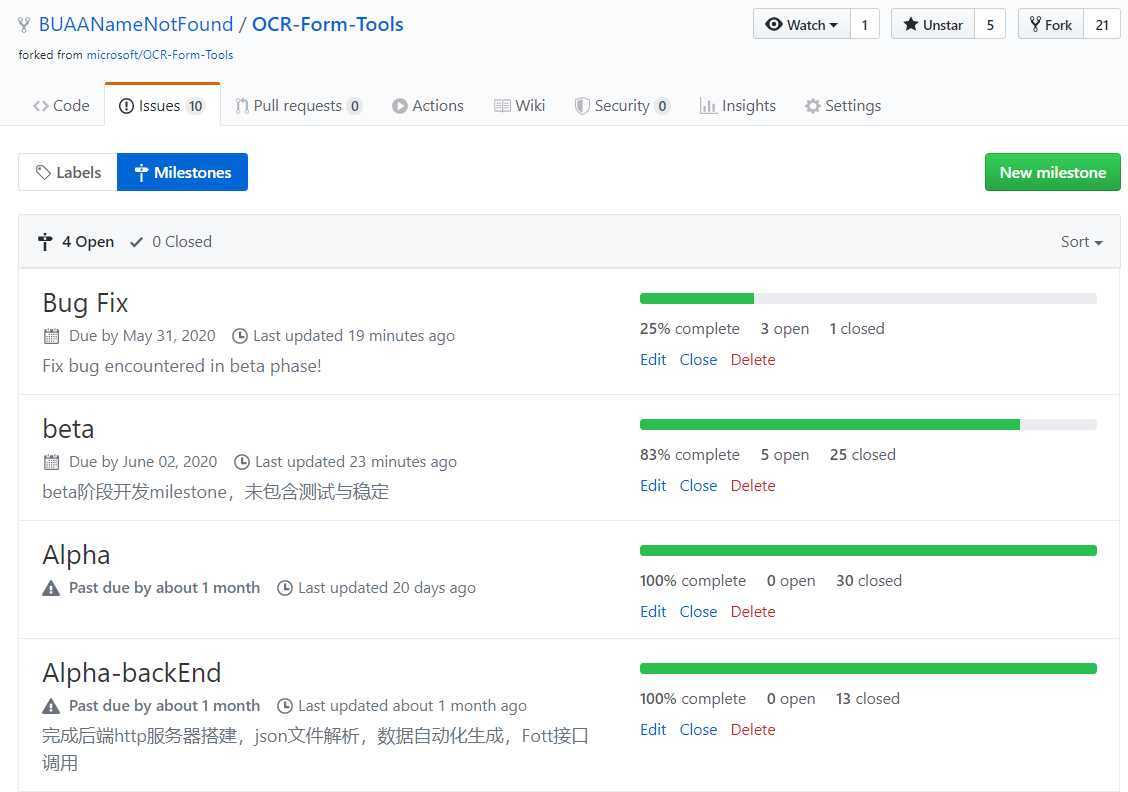The height and width of the screenshot is (792, 1128).
Task: Click Bug Fix 25% progress bar
Action: pyautogui.click(x=868, y=299)
